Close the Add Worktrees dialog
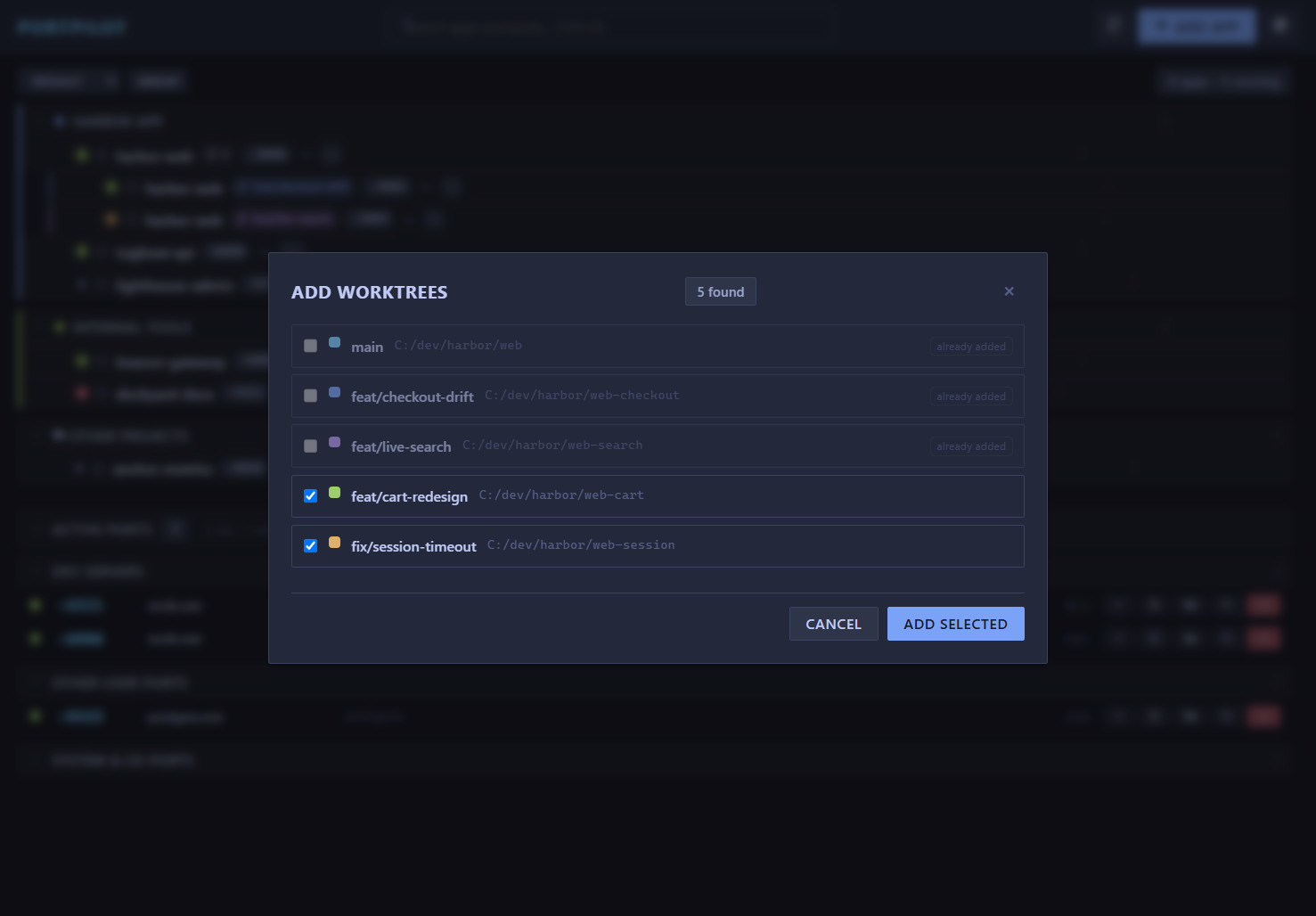The height and width of the screenshot is (916, 1316). coord(1009,291)
